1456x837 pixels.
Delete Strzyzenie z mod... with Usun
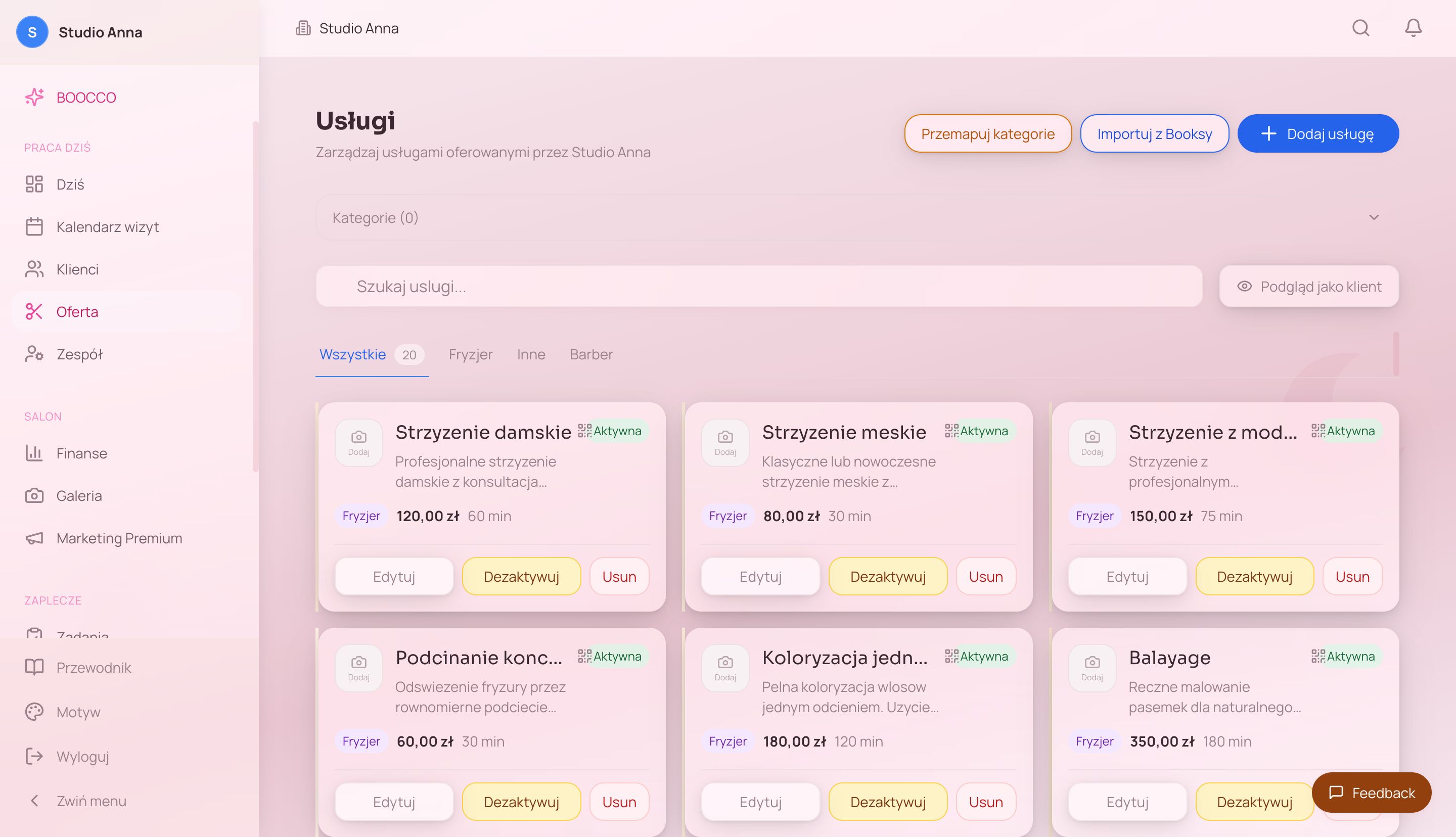pyautogui.click(x=1352, y=576)
